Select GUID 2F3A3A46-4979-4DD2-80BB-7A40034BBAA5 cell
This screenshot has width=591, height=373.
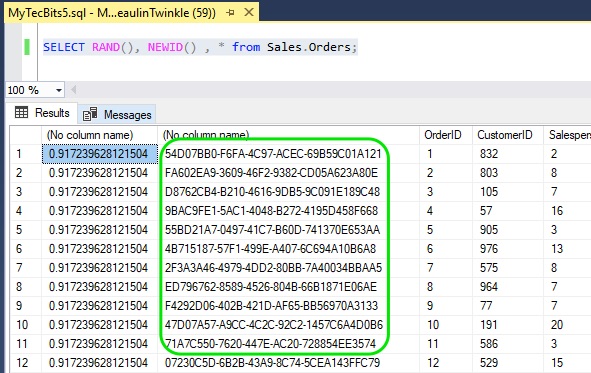click(x=288, y=268)
